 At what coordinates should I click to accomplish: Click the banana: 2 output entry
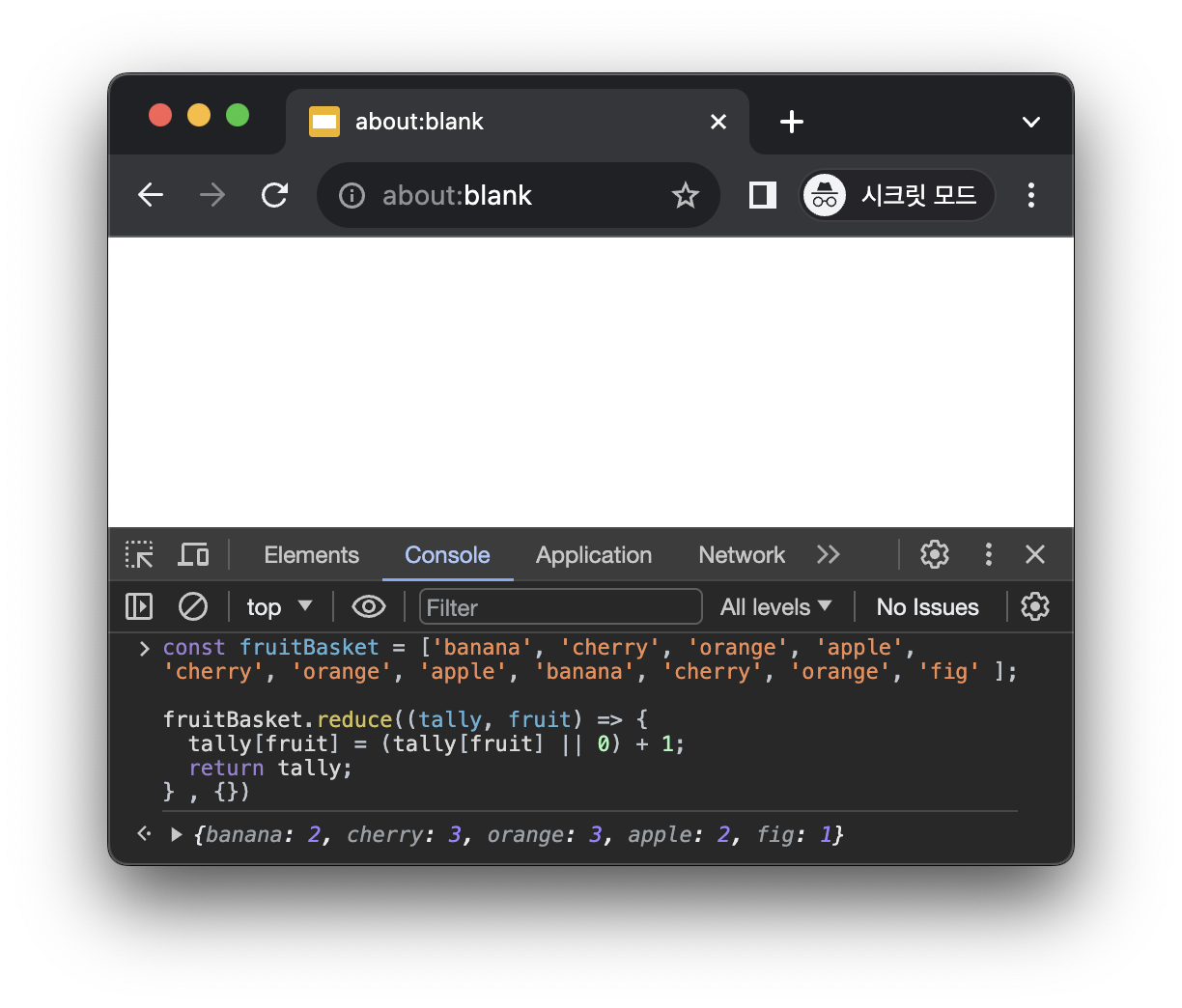[263, 834]
